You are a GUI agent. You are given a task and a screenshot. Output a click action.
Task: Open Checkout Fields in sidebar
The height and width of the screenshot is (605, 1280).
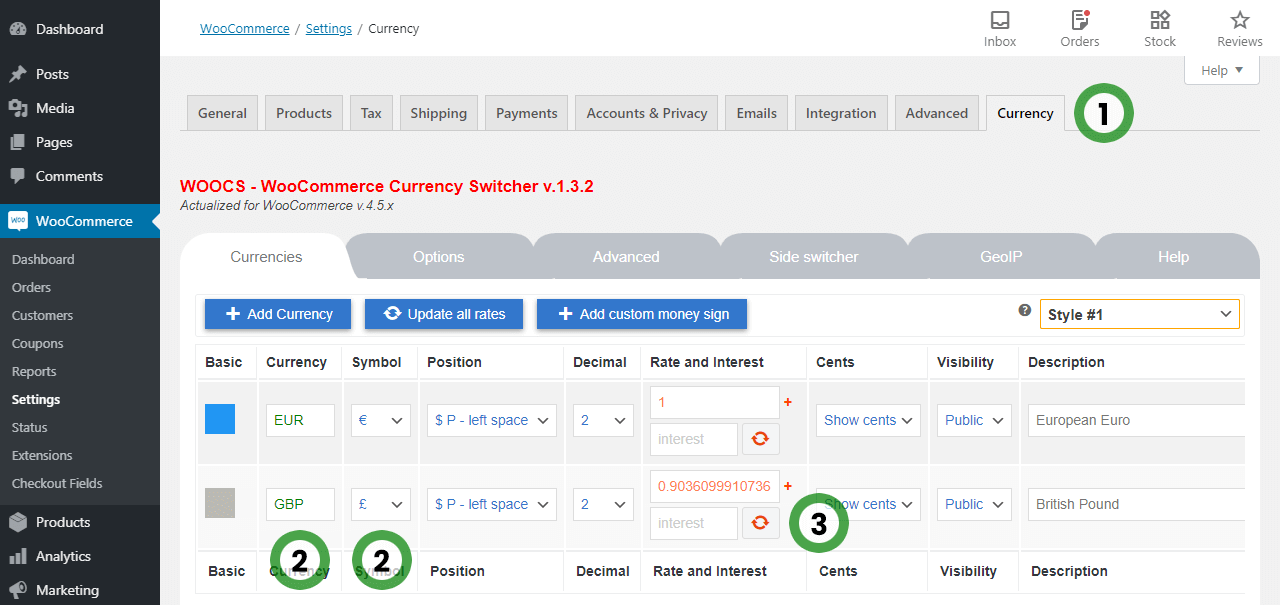[57, 483]
